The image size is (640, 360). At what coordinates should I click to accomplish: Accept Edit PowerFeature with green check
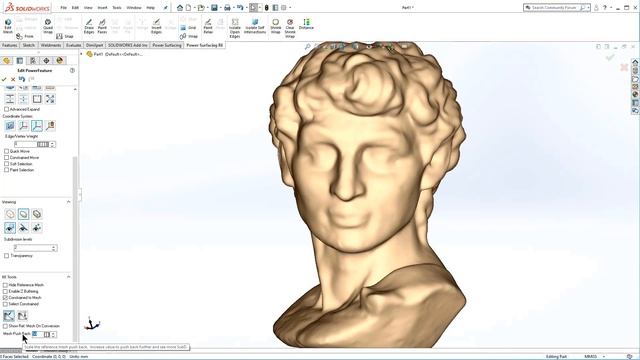point(4,79)
